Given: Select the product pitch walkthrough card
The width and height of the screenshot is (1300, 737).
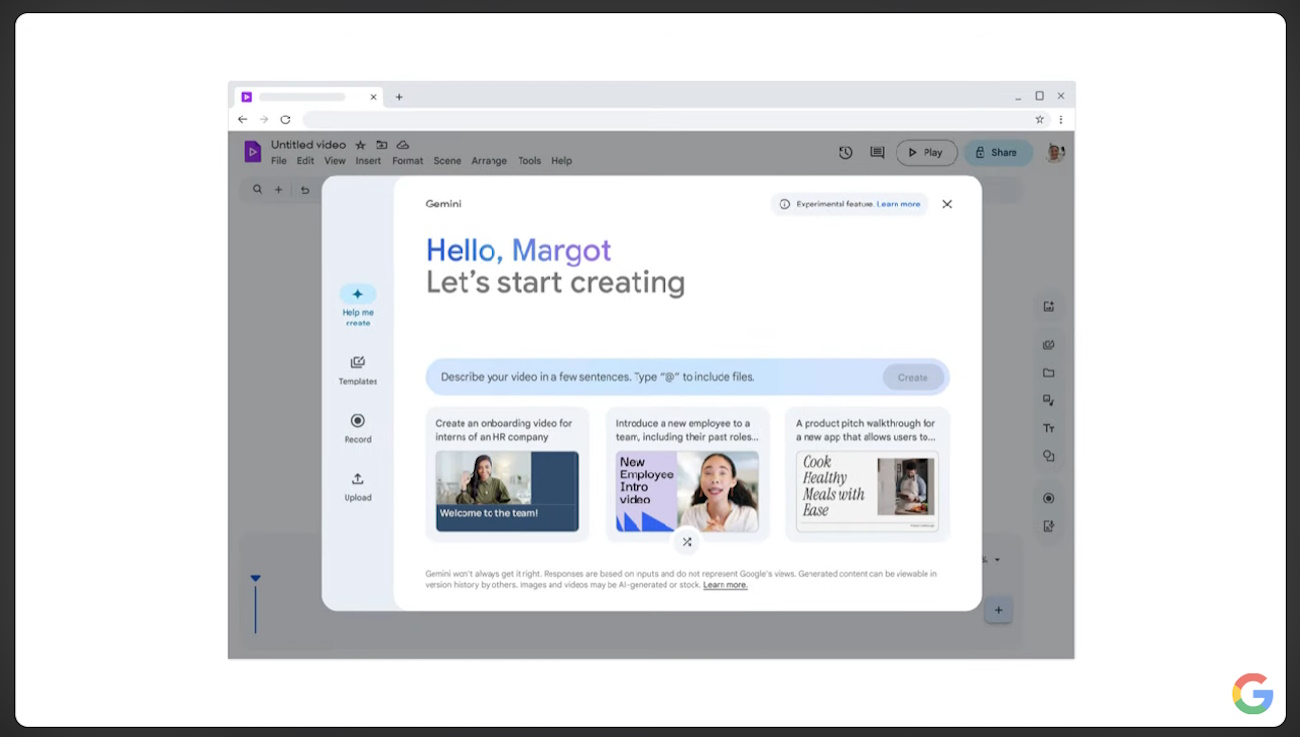Looking at the screenshot, I should tap(867, 474).
